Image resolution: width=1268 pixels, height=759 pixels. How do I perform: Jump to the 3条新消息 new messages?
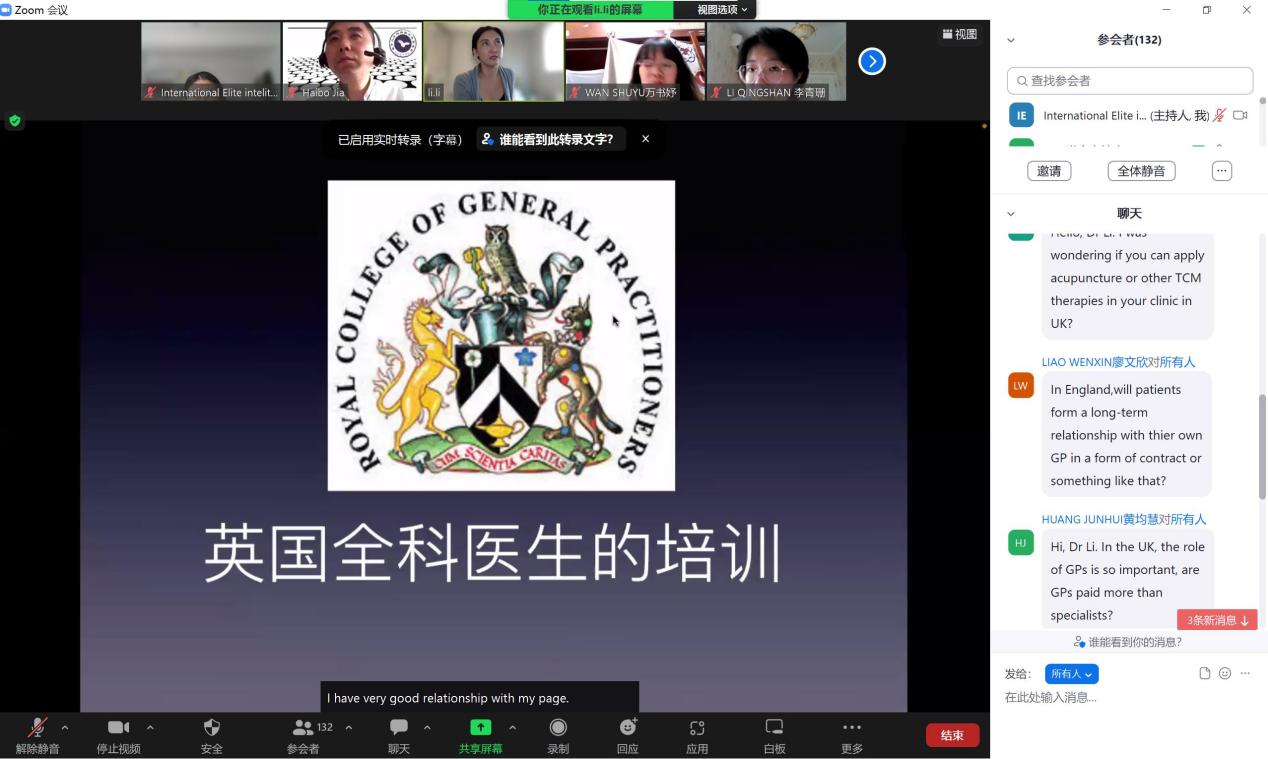click(x=1217, y=620)
